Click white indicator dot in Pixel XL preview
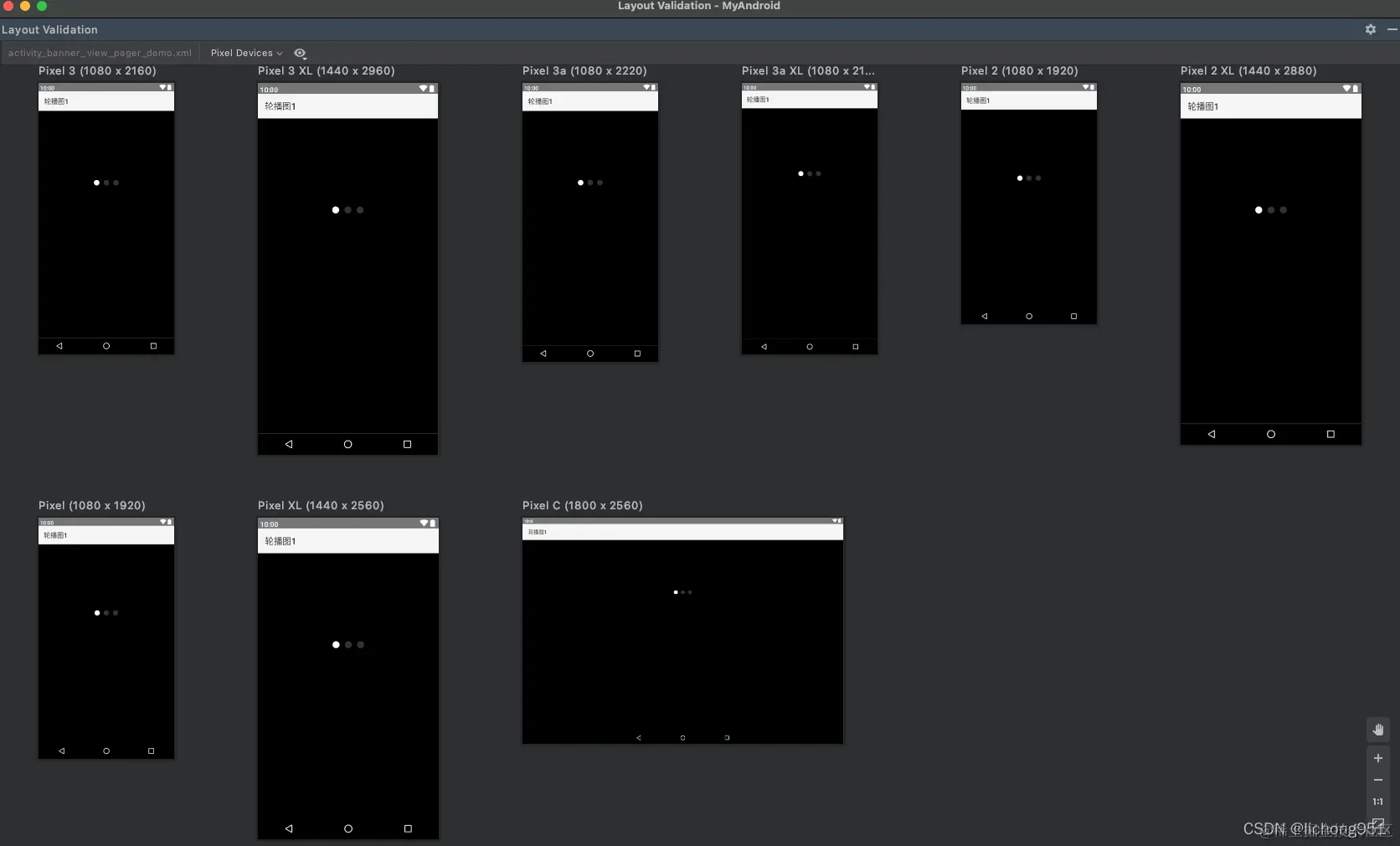Image resolution: width=1400 pixels, height=846 pixels. pyautogui.click(x=336, y=645)
